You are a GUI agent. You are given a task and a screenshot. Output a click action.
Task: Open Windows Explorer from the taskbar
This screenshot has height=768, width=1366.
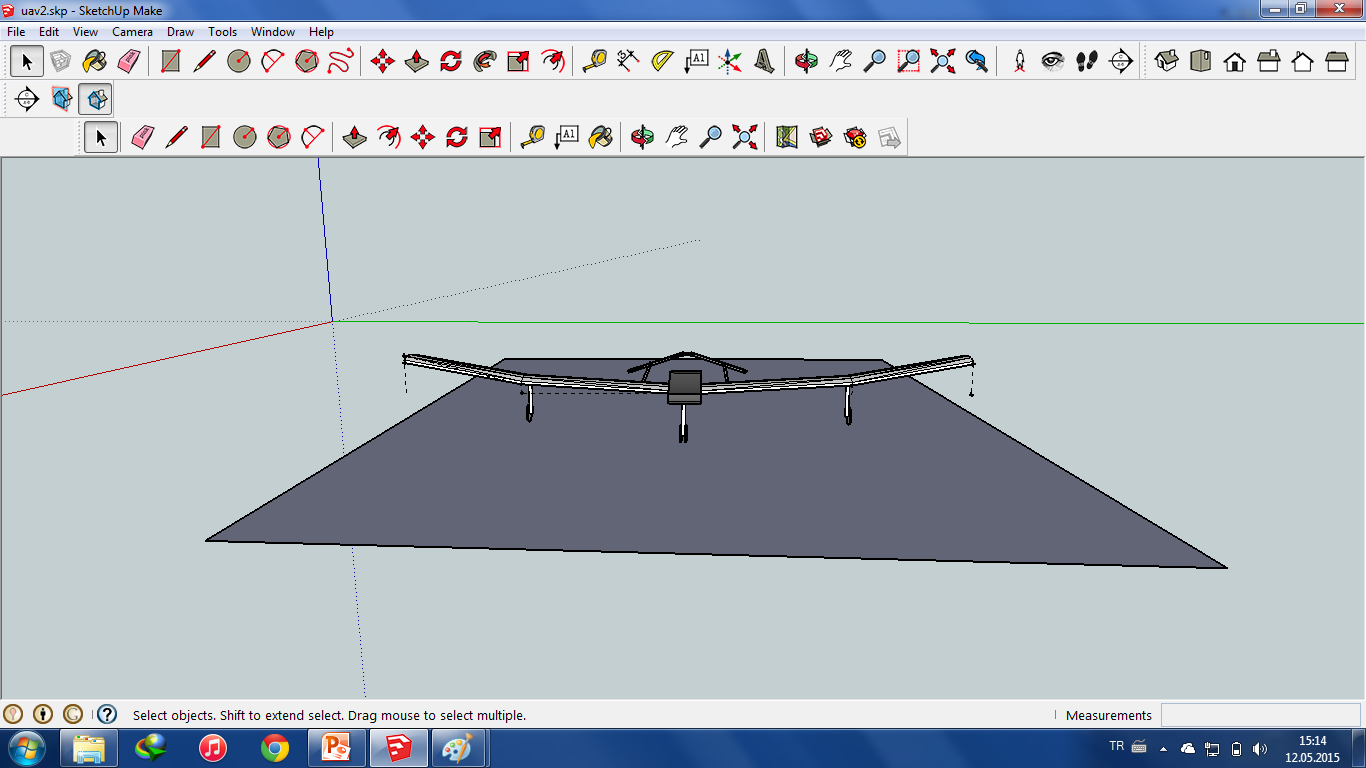point(89,748)
